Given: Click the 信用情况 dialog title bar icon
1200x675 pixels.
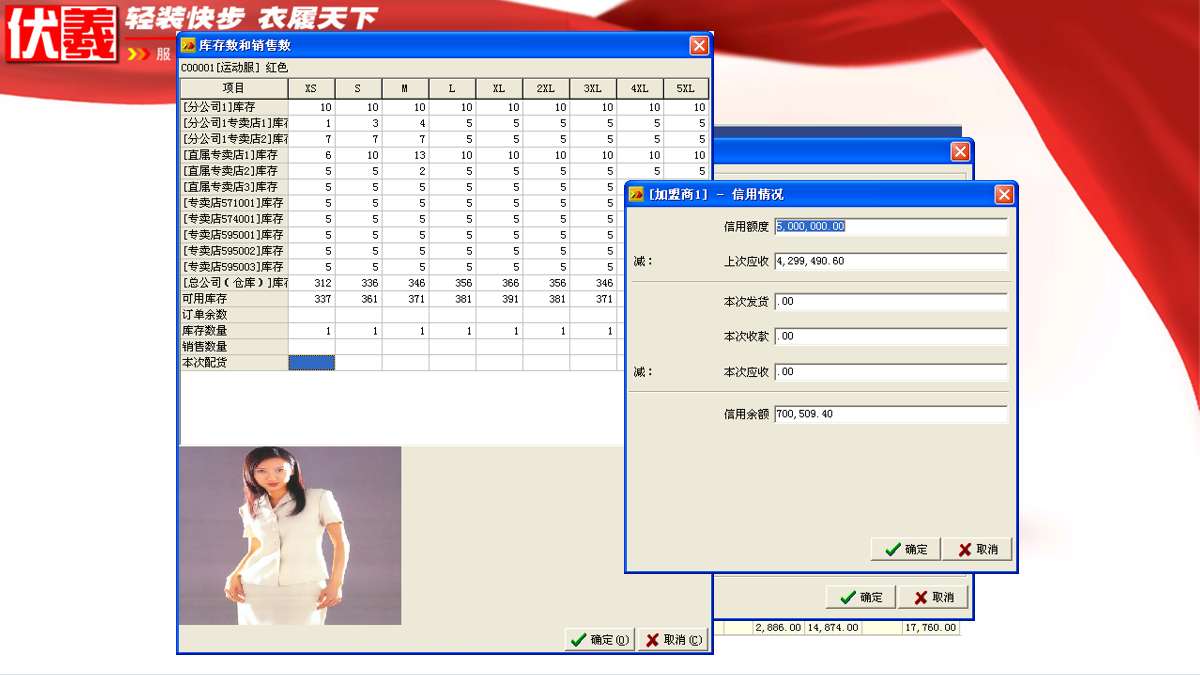Looking at the screenshot, I should [x=636, y=195].
